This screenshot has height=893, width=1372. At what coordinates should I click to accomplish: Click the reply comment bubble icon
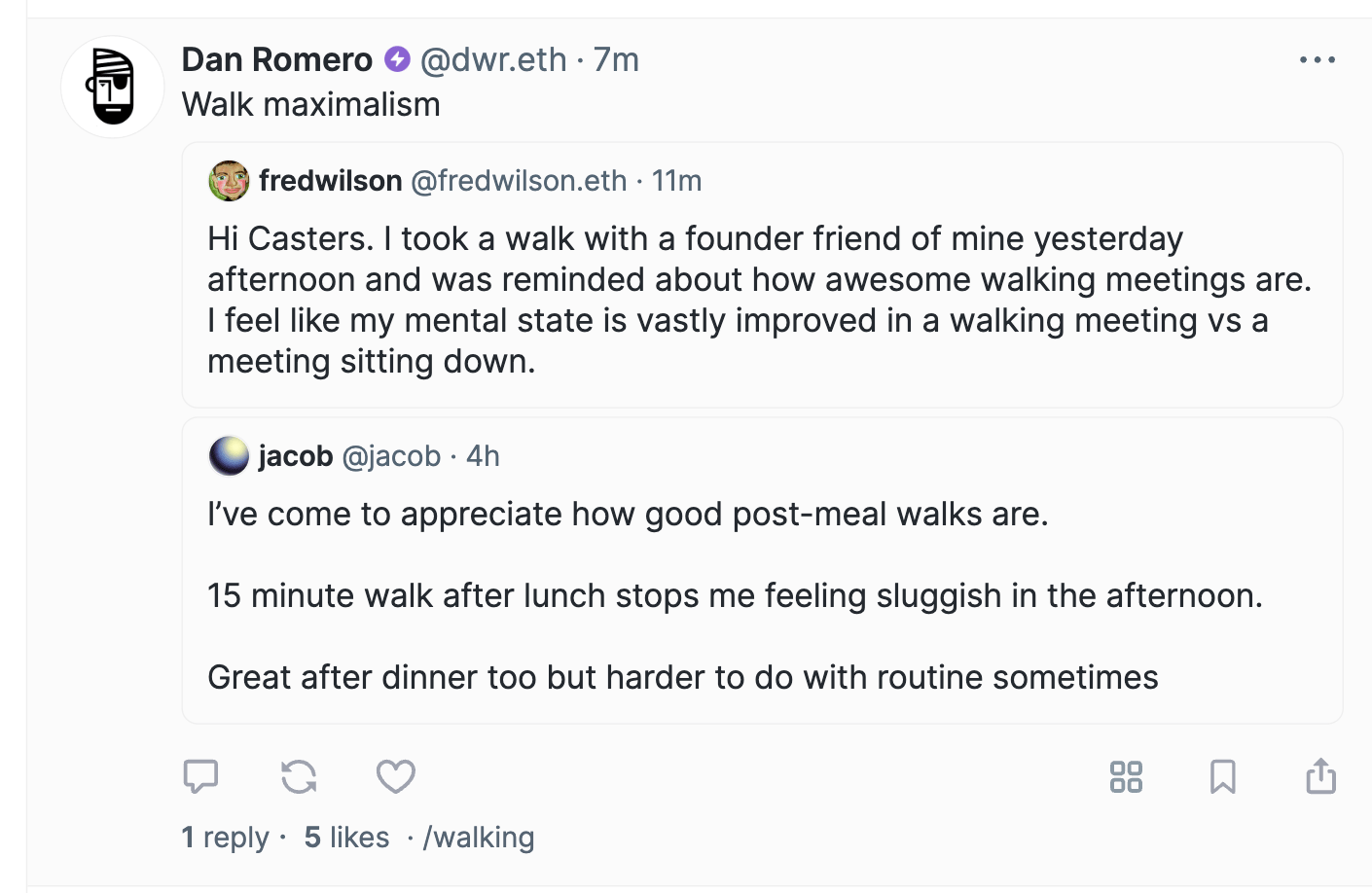(200, 776)
